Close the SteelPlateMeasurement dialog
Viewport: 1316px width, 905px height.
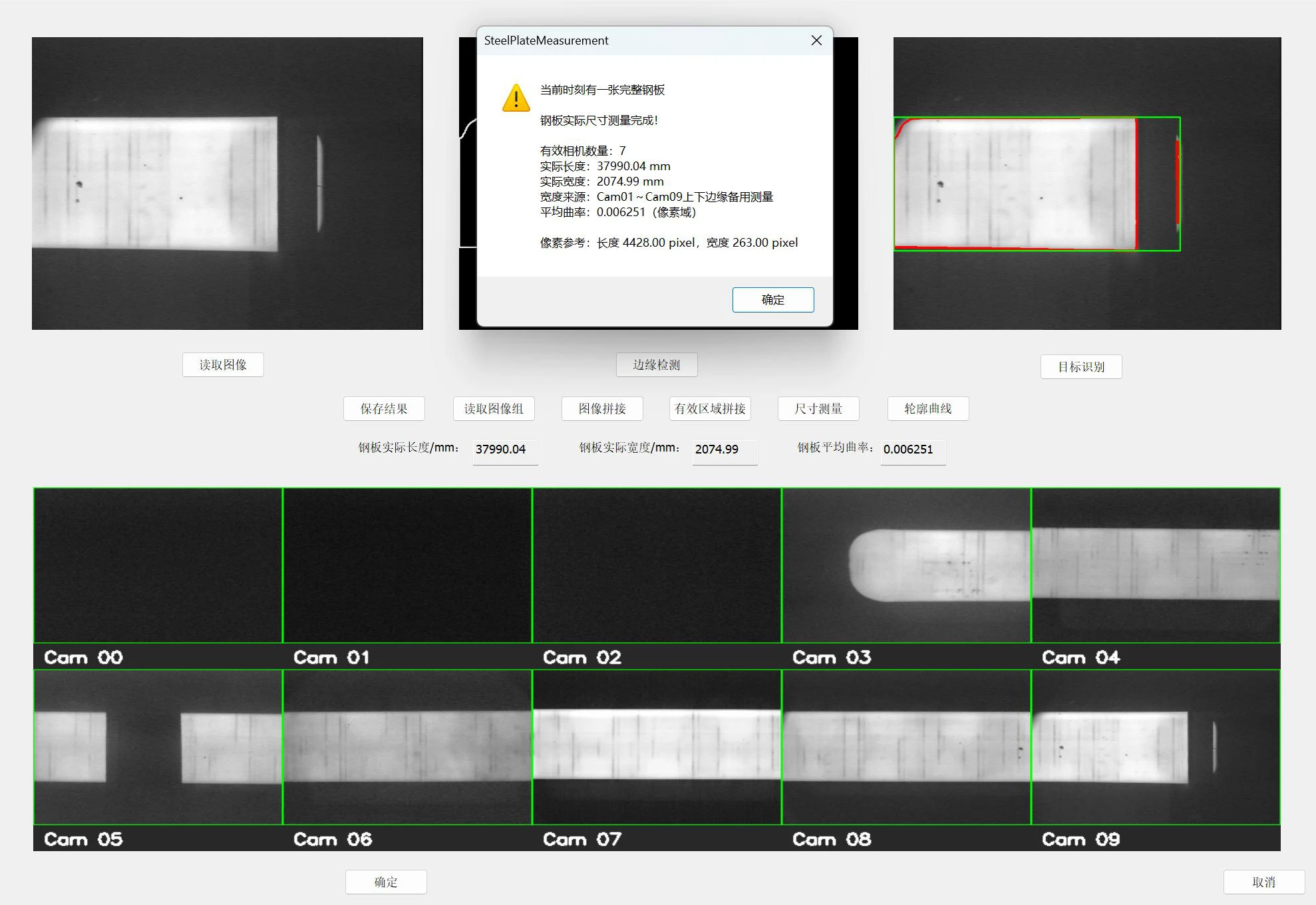(816, 41)
